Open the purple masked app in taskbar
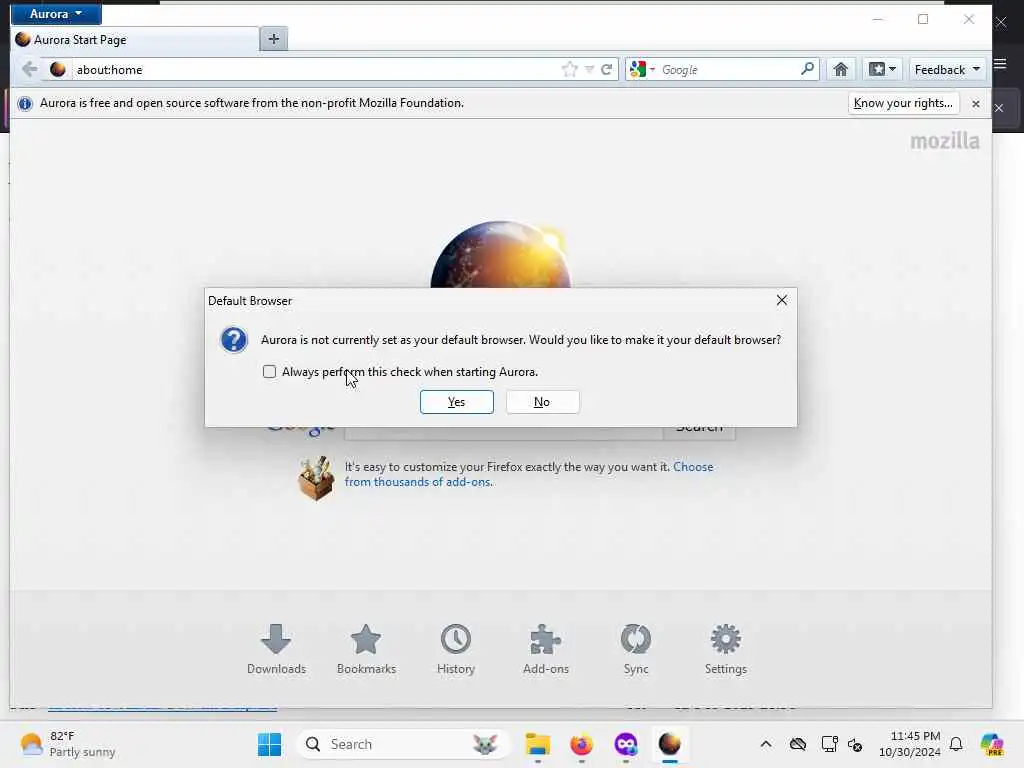 626,744
